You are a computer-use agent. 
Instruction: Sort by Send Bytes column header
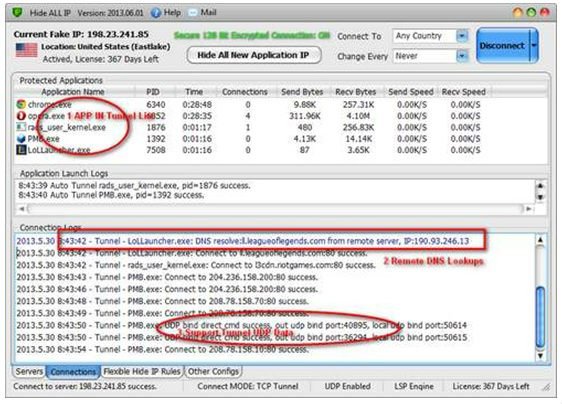pos(303,92)
